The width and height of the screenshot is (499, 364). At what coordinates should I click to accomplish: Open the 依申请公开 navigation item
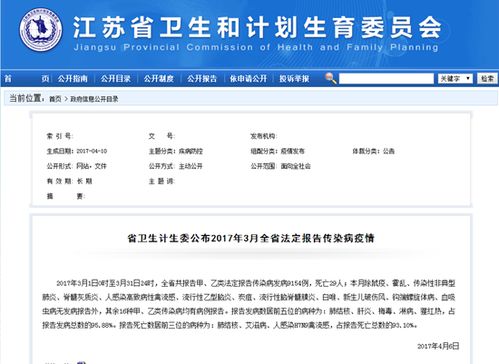(248, 79)
